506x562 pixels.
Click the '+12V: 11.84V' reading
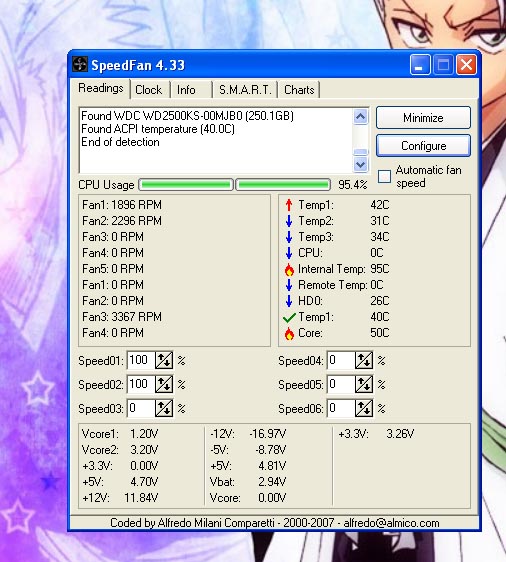point(120,498)
